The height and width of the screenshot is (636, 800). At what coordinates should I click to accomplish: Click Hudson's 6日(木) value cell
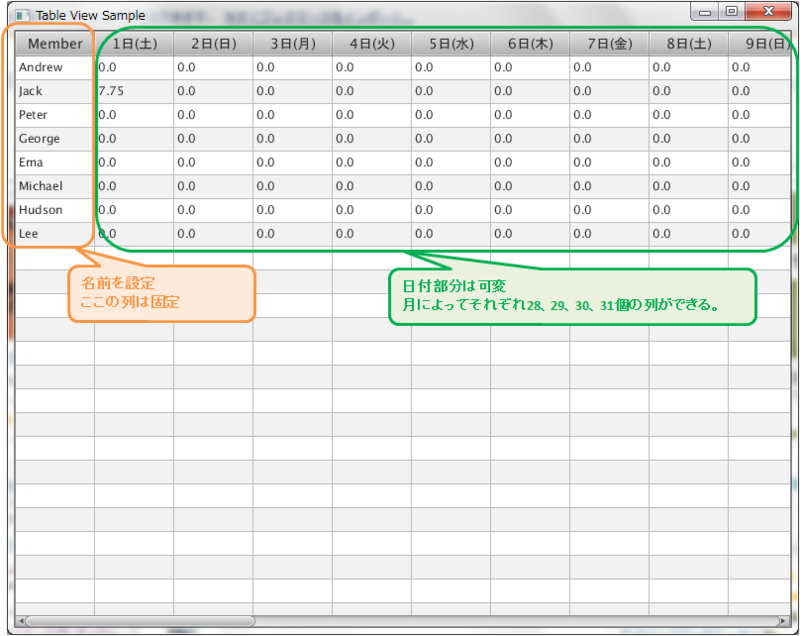530,210
